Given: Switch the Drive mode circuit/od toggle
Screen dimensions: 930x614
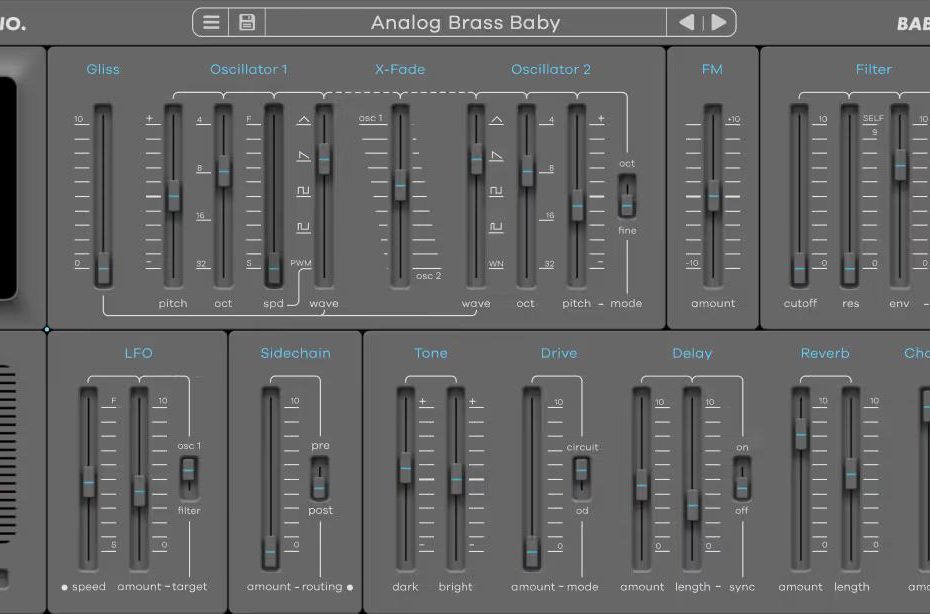Looking at the screenshot, I should 581,477.
